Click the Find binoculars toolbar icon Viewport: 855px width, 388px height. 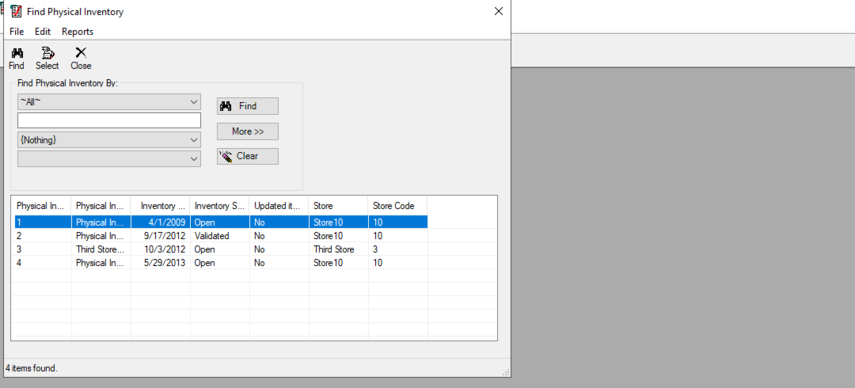tap(16, 53)
